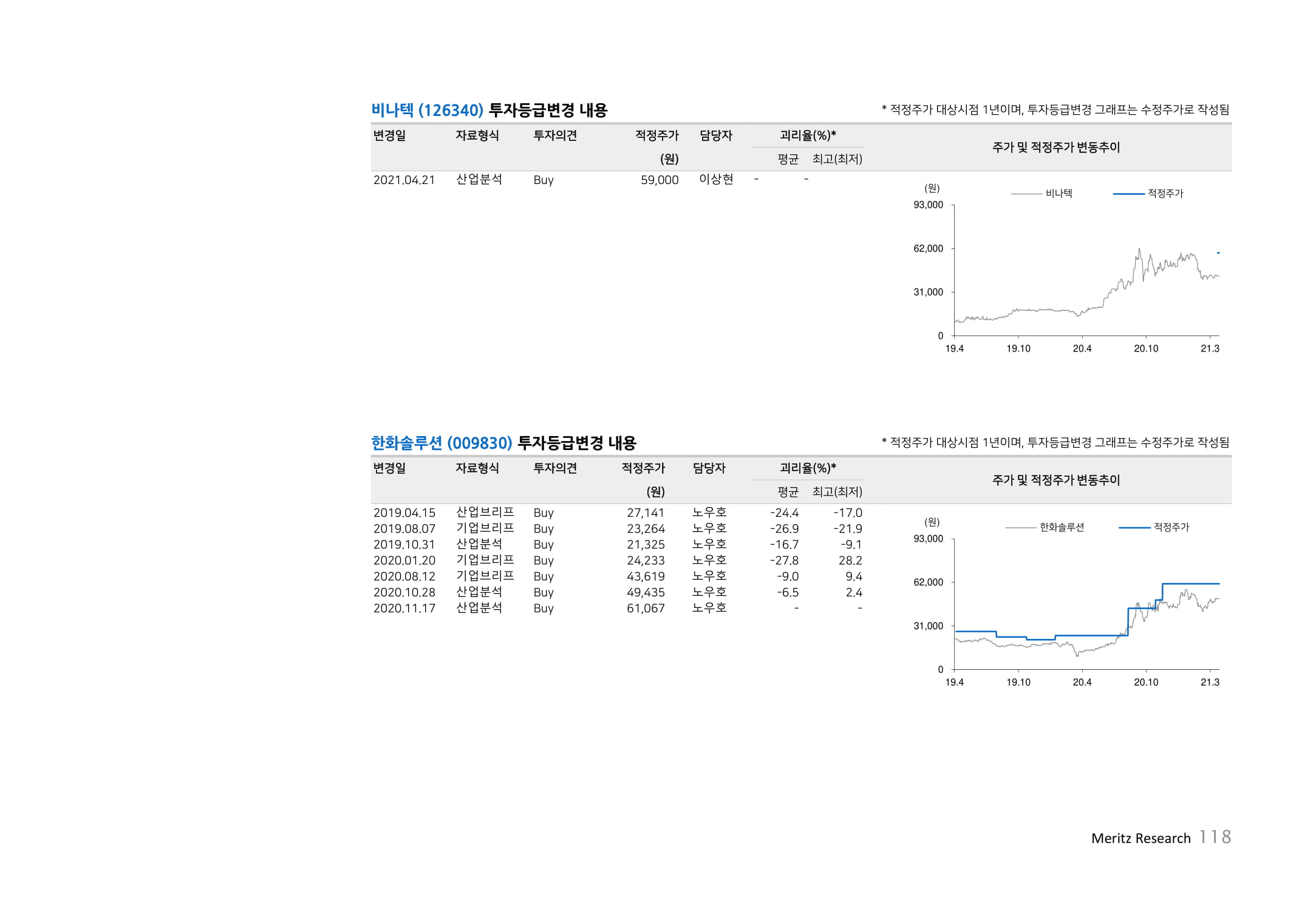Click the 한화솔루션 legend entry
The width and height of the screenshot is (1316, 911).
tap(1061, 527)
